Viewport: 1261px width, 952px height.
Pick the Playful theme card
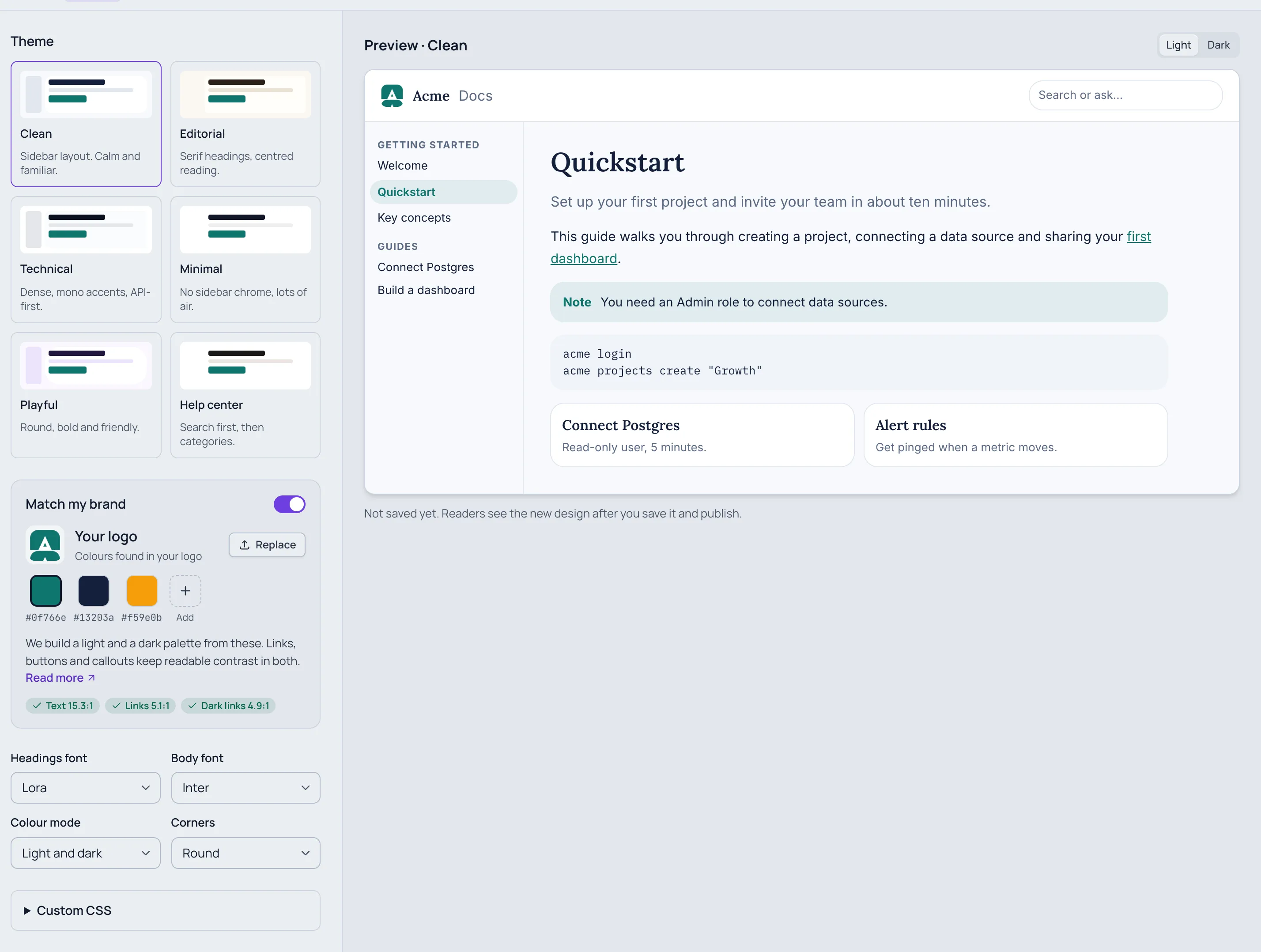[x=86, y=395]
